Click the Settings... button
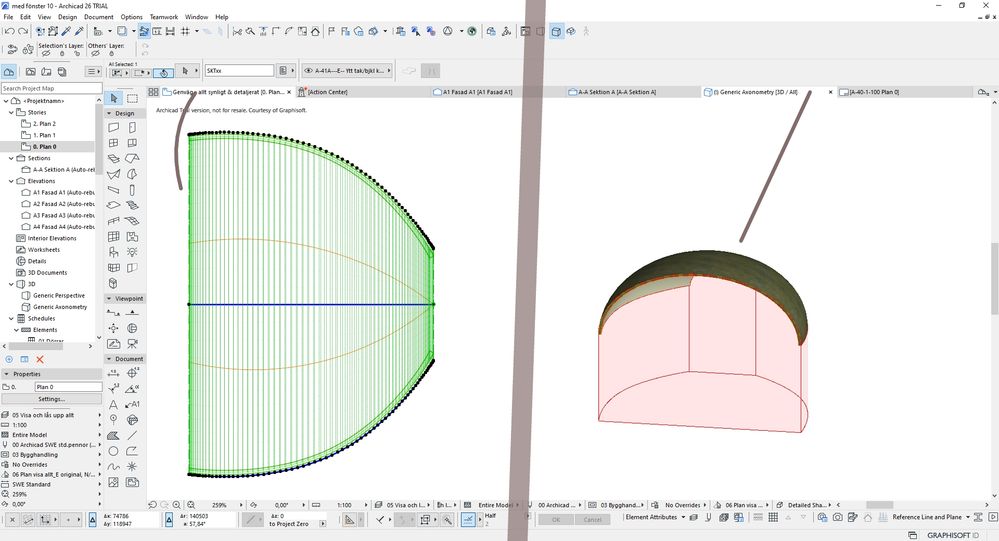The image size is (999, 541). 52,398
